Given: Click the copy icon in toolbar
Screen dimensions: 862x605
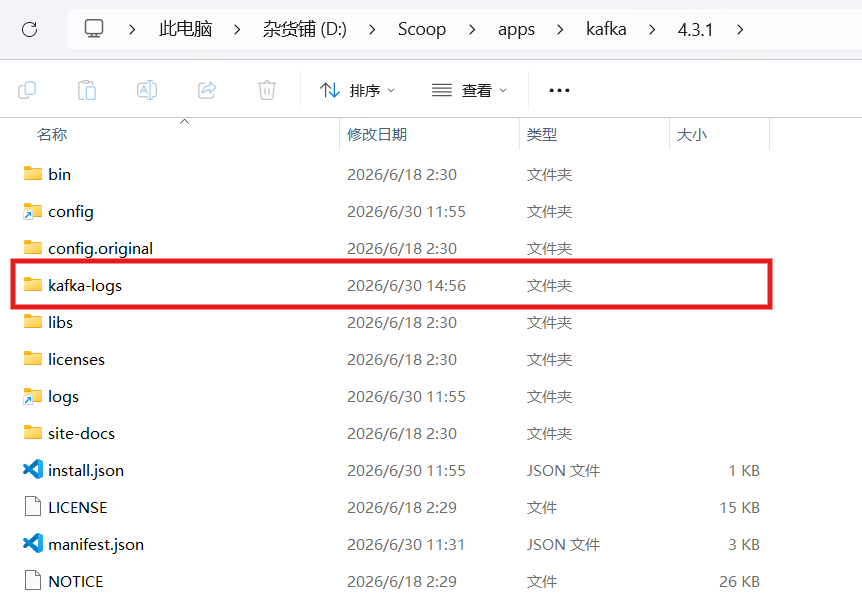Looking at the screenshot, I should click(x=27, y=90).
